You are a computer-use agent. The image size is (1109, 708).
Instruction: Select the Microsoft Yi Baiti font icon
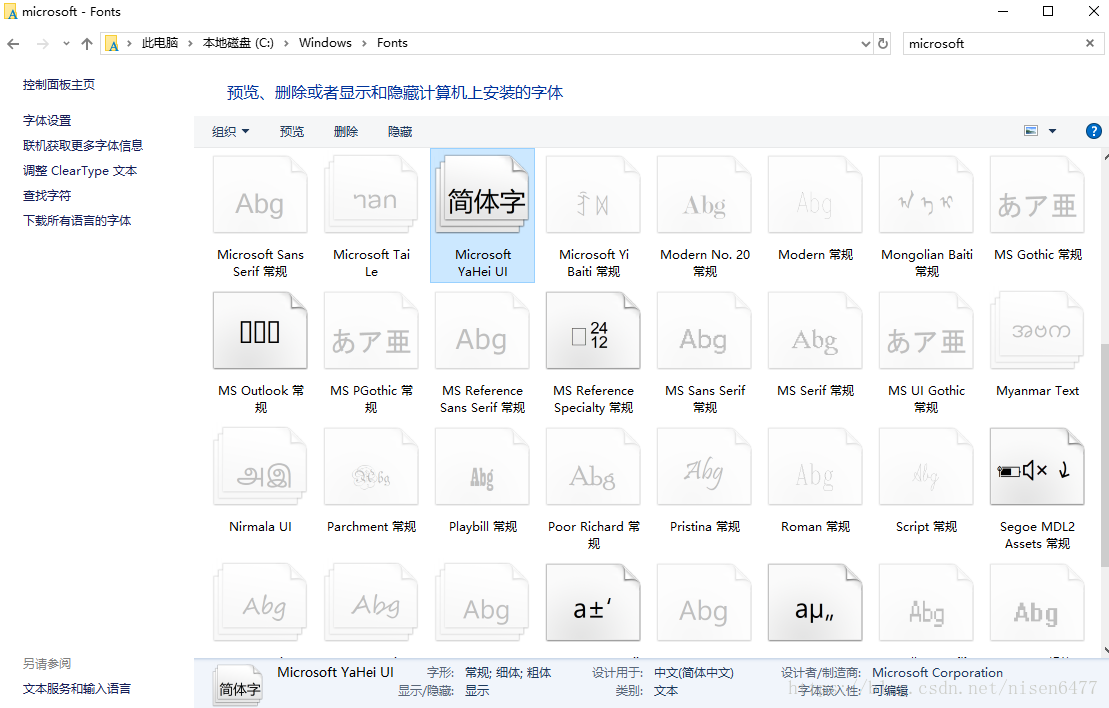(593, 196)
